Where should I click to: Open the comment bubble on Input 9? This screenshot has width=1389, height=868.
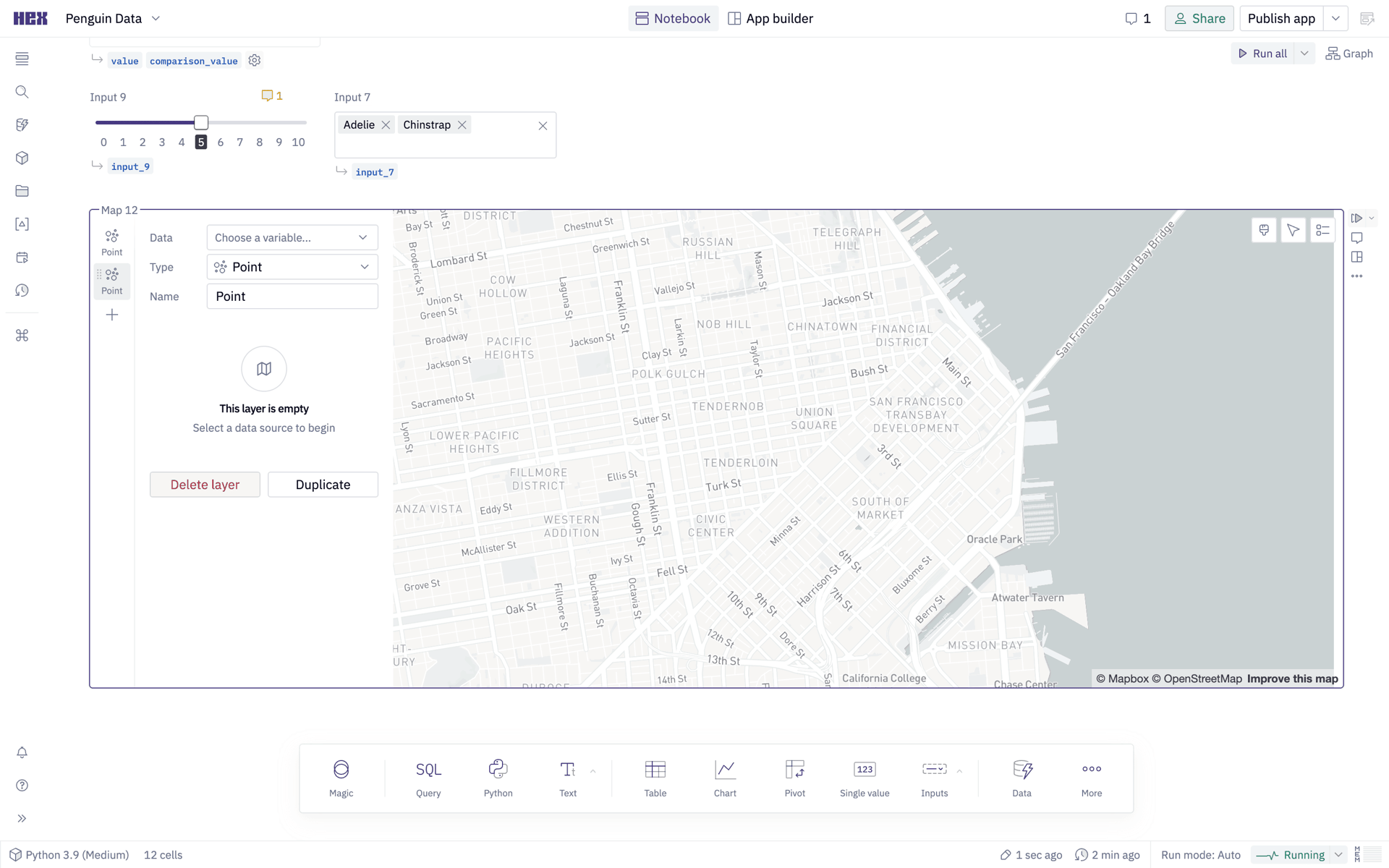pyautogui.click(x=271, y=95)
